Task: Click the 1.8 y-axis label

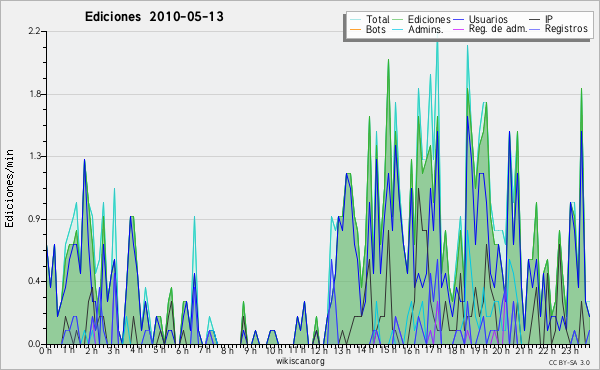Action: coord(34,94)
